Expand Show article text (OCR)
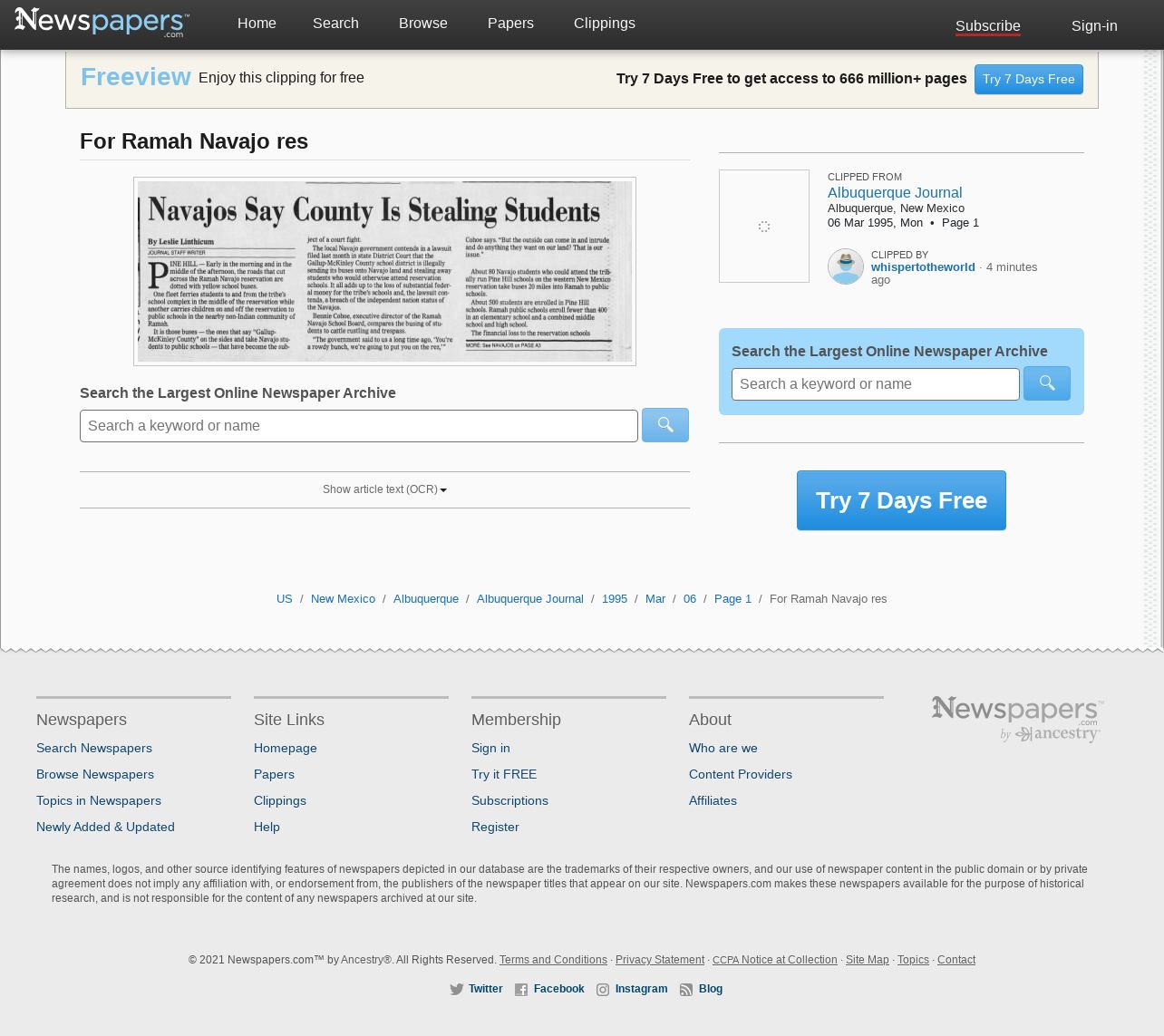1164x1036 pixels. (x=384, y=489)
